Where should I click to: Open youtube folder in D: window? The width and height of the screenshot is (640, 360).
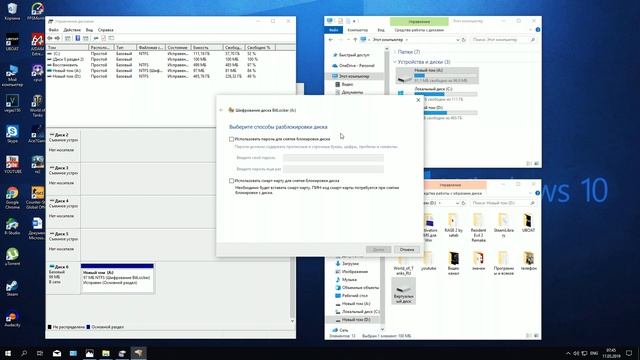point(429,261)
